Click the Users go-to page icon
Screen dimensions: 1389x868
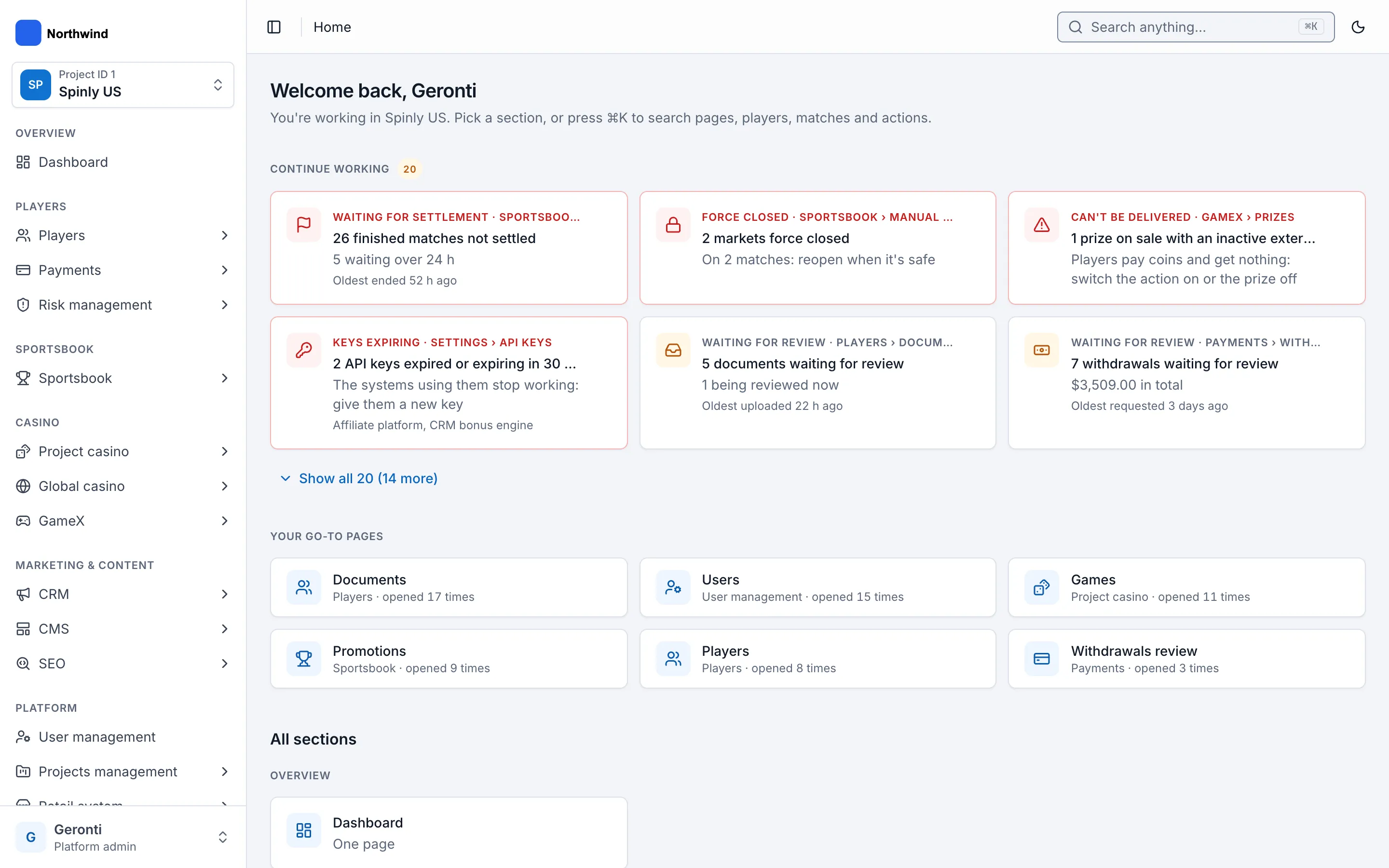673,587
